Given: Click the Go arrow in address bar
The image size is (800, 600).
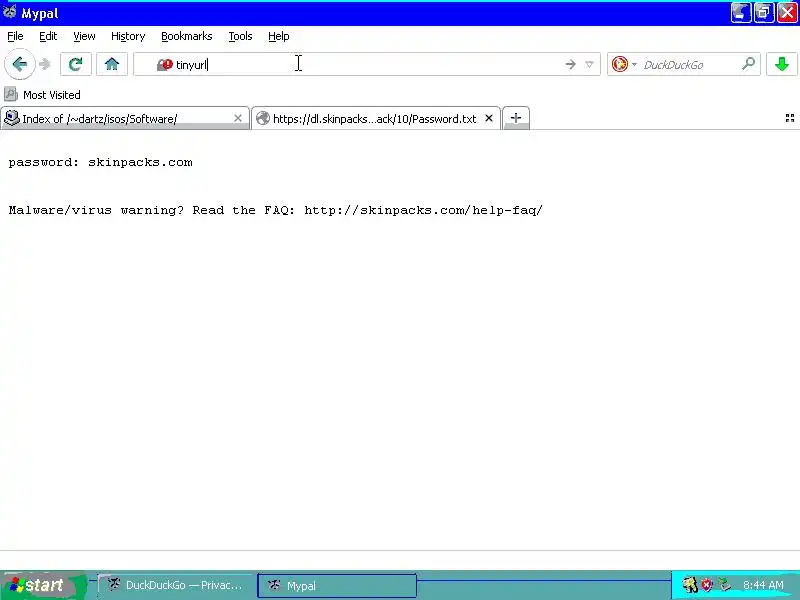Looking at the screenshot, I should point(570,64).
